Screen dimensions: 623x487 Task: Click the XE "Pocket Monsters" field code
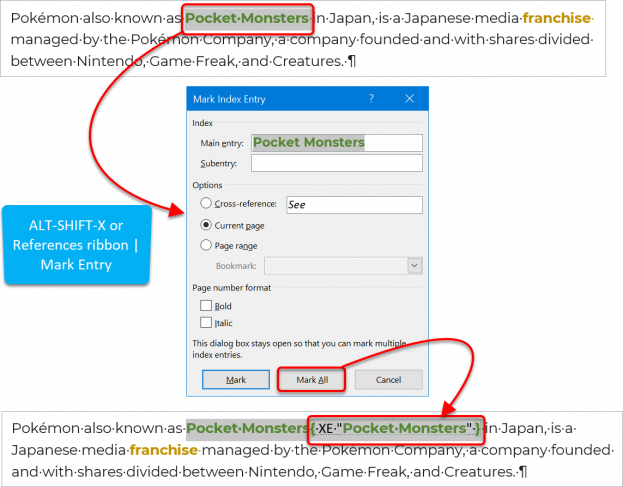point(396,429)
